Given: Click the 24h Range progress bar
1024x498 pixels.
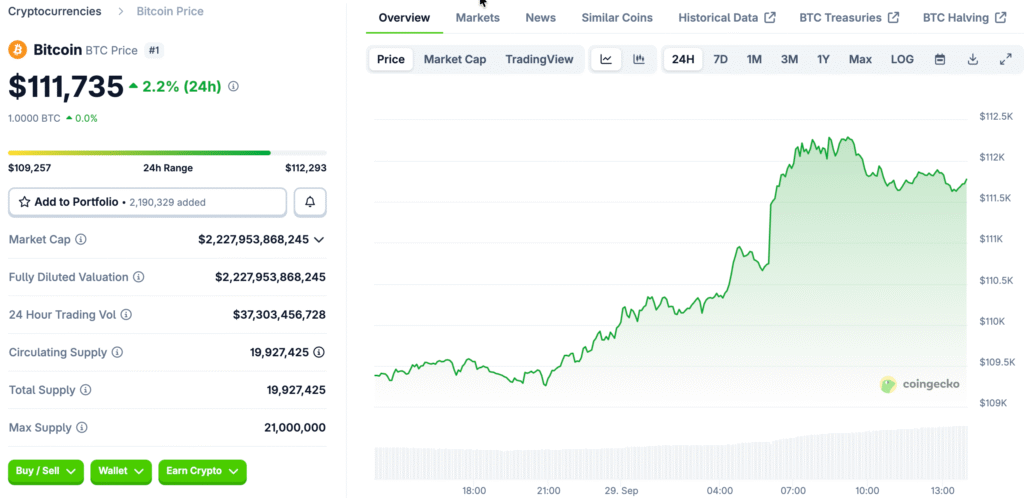Looking at the screenshot, I should 167,153.
